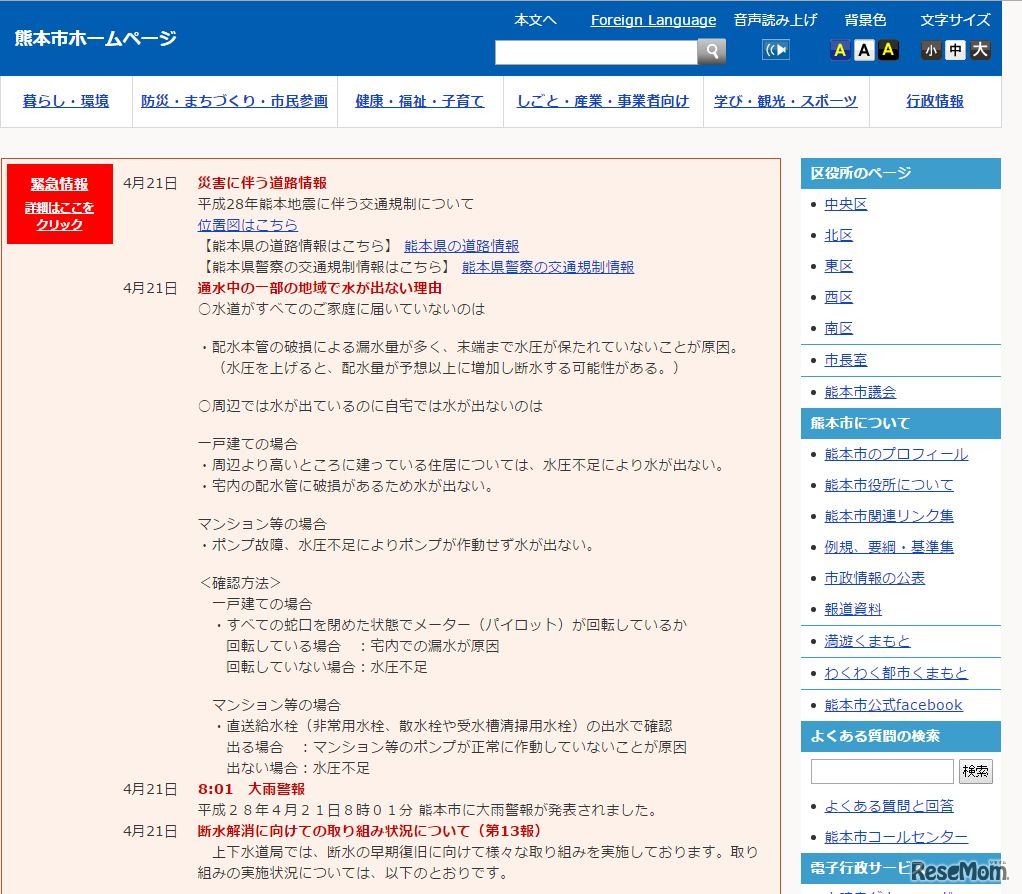Viewport: 1022px width, 894px height.
Task: Click the white A background color icon
Action: pos(863,49)
